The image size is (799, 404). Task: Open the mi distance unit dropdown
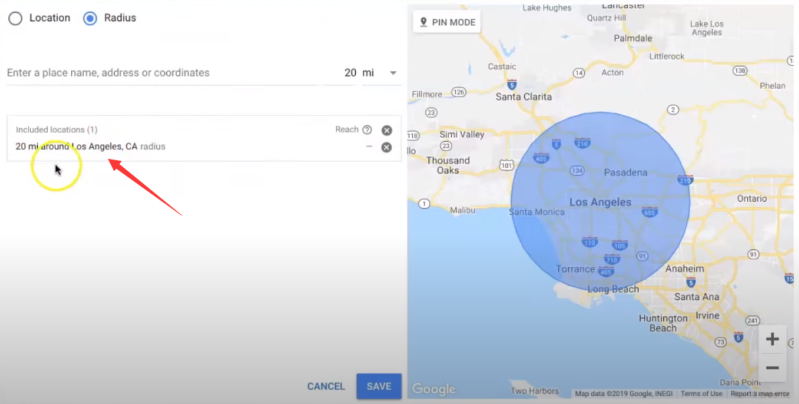tap(381, 73)
